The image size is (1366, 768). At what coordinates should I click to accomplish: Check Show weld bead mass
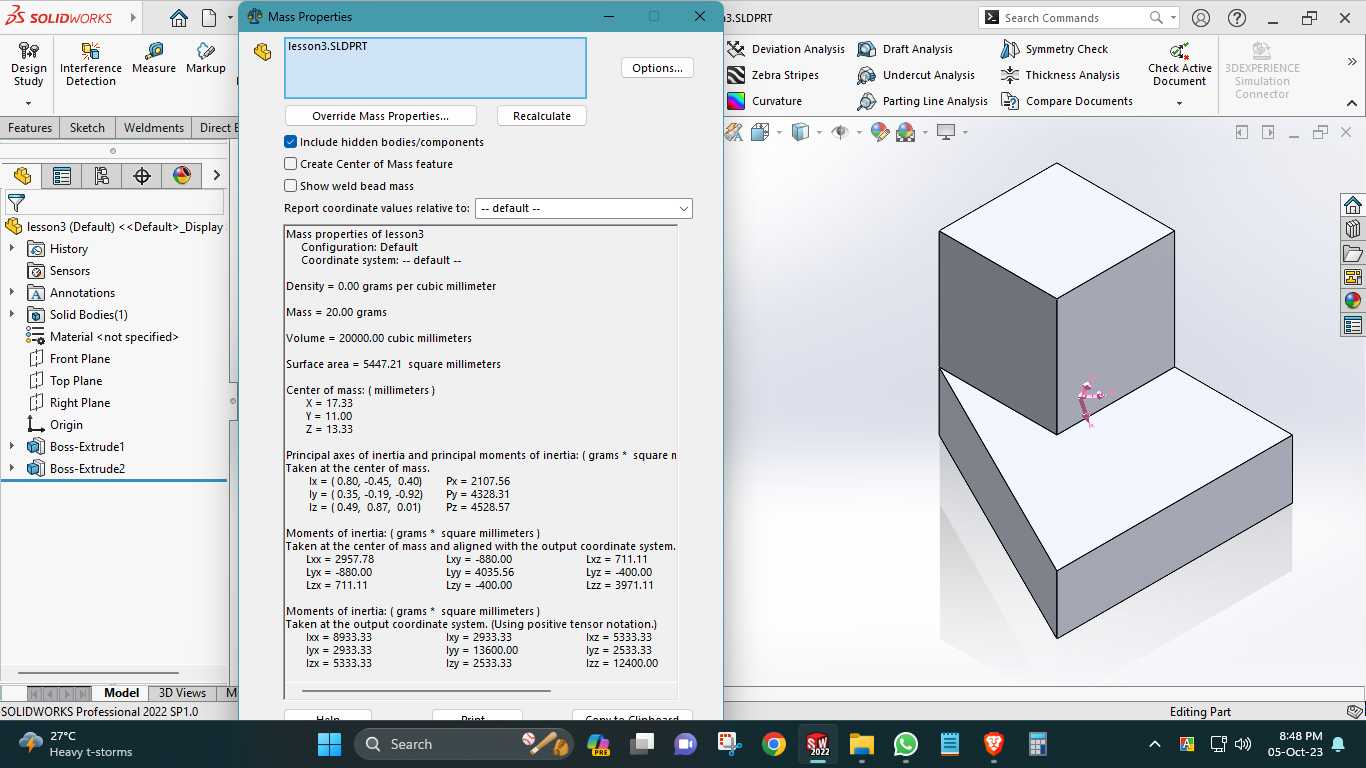(x=290, y=186)
